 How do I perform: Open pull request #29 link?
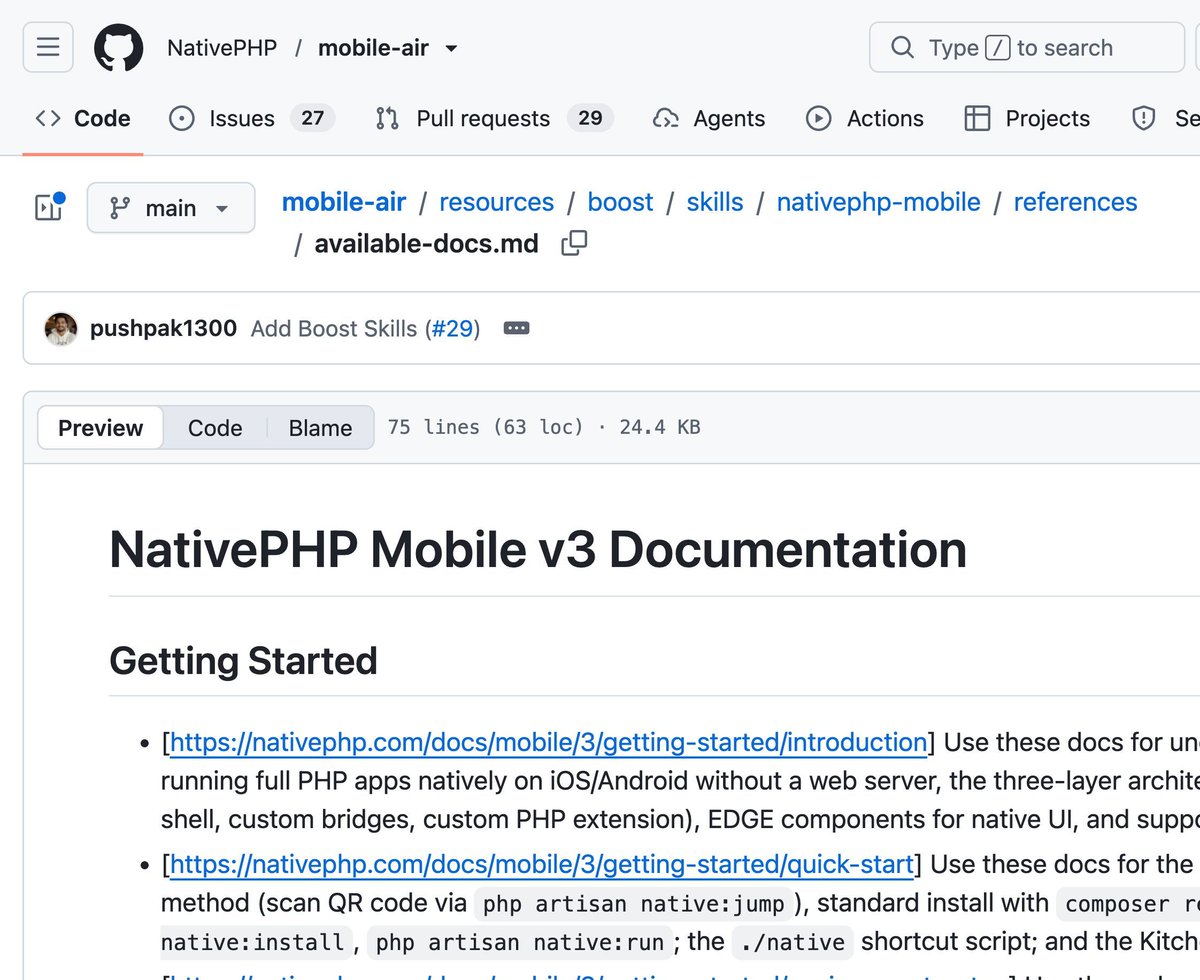(451, 329)
